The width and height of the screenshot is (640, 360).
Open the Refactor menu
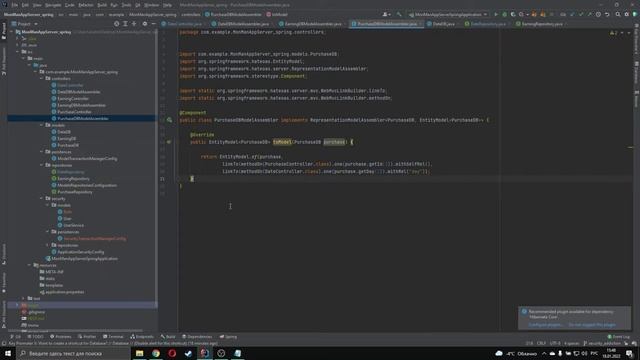[x=86, y=5]
